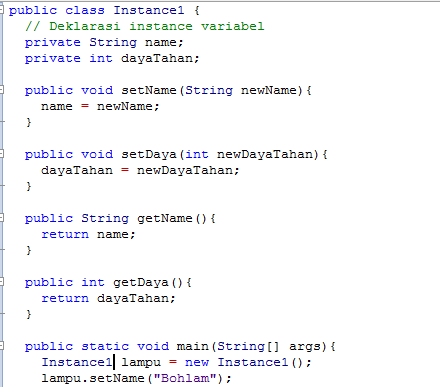Click the closing brace of getDaya method
The width and height of the screenshot is (440, 388).
(x=29, y=314)
